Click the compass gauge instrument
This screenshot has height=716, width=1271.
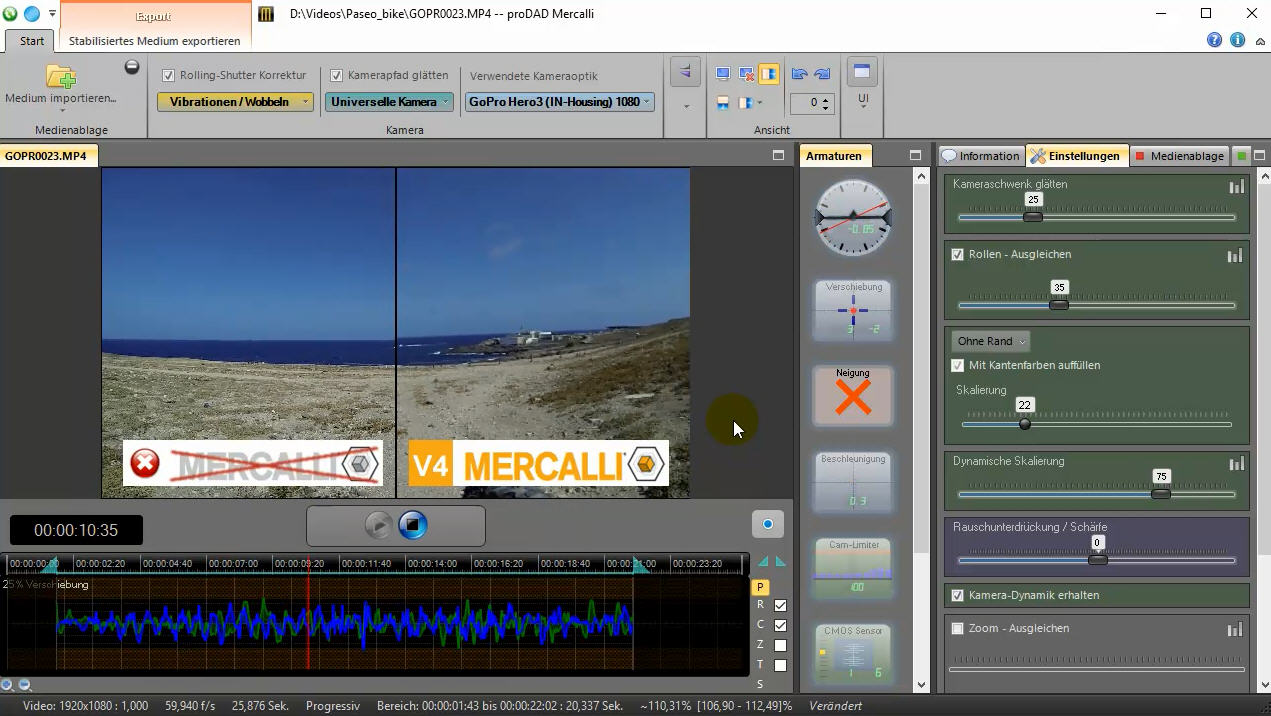853,217
